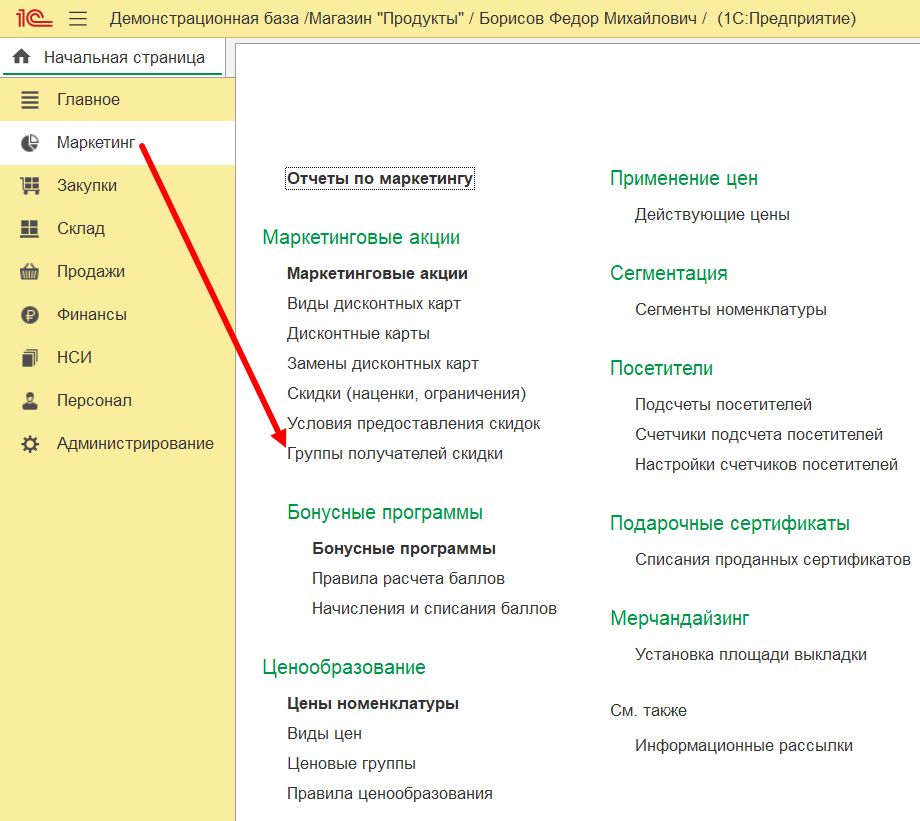Click the Склад warehouse grid icon
Image resolution: width=920 pixels, height=821 pixels.
pos(30,229)
